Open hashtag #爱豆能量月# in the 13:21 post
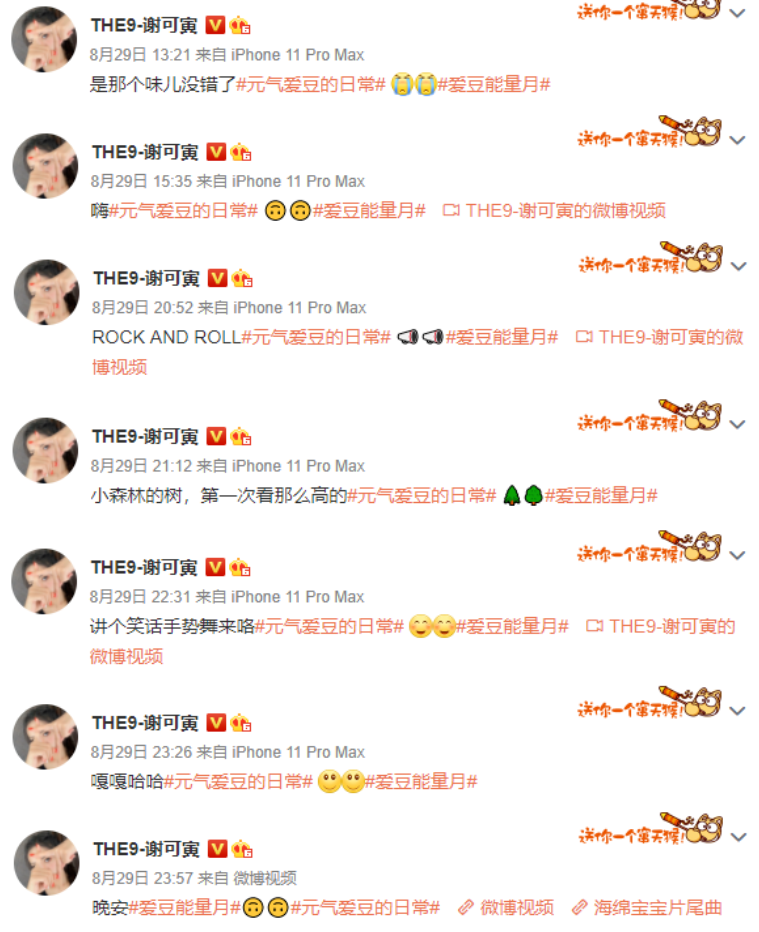The width and height of the screenshot is (759, 932). point(494,84)
